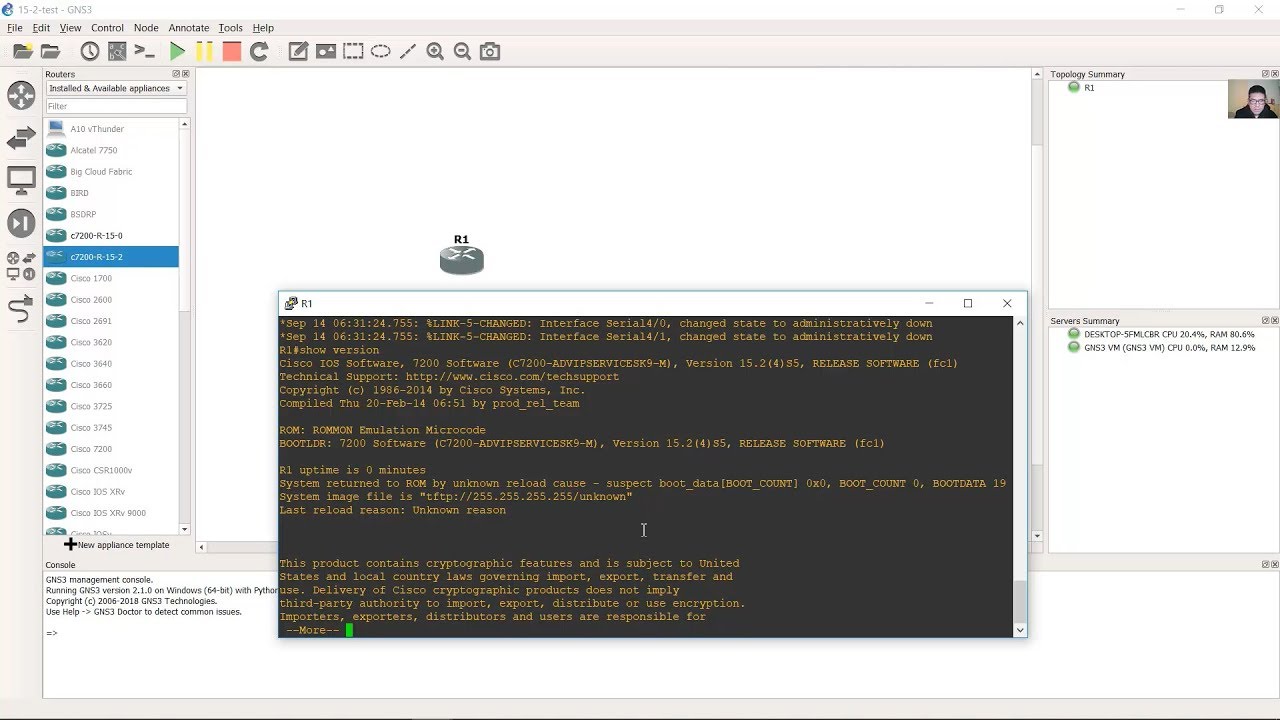Open the Control menu

pos(107,28)
